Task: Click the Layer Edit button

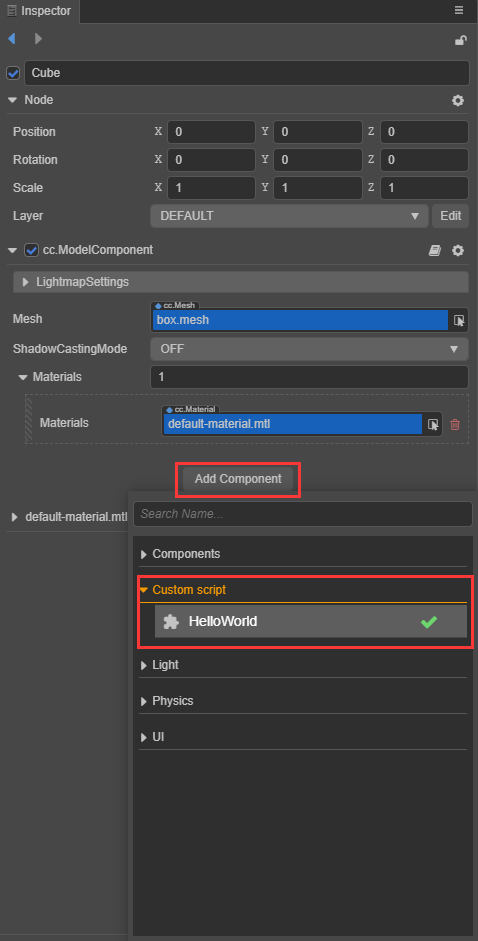Action: point(450,216)
